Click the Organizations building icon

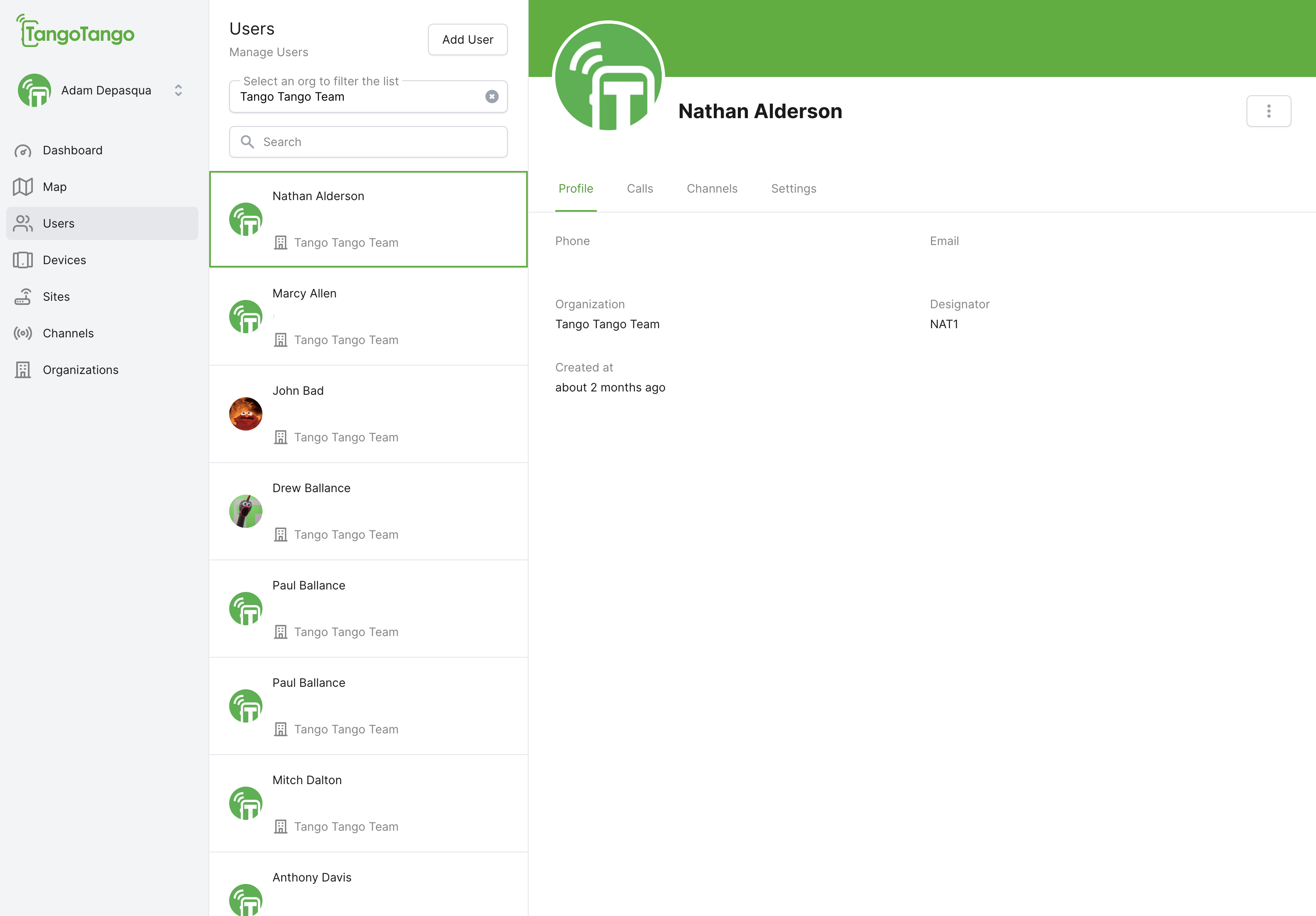coord(23,370)
